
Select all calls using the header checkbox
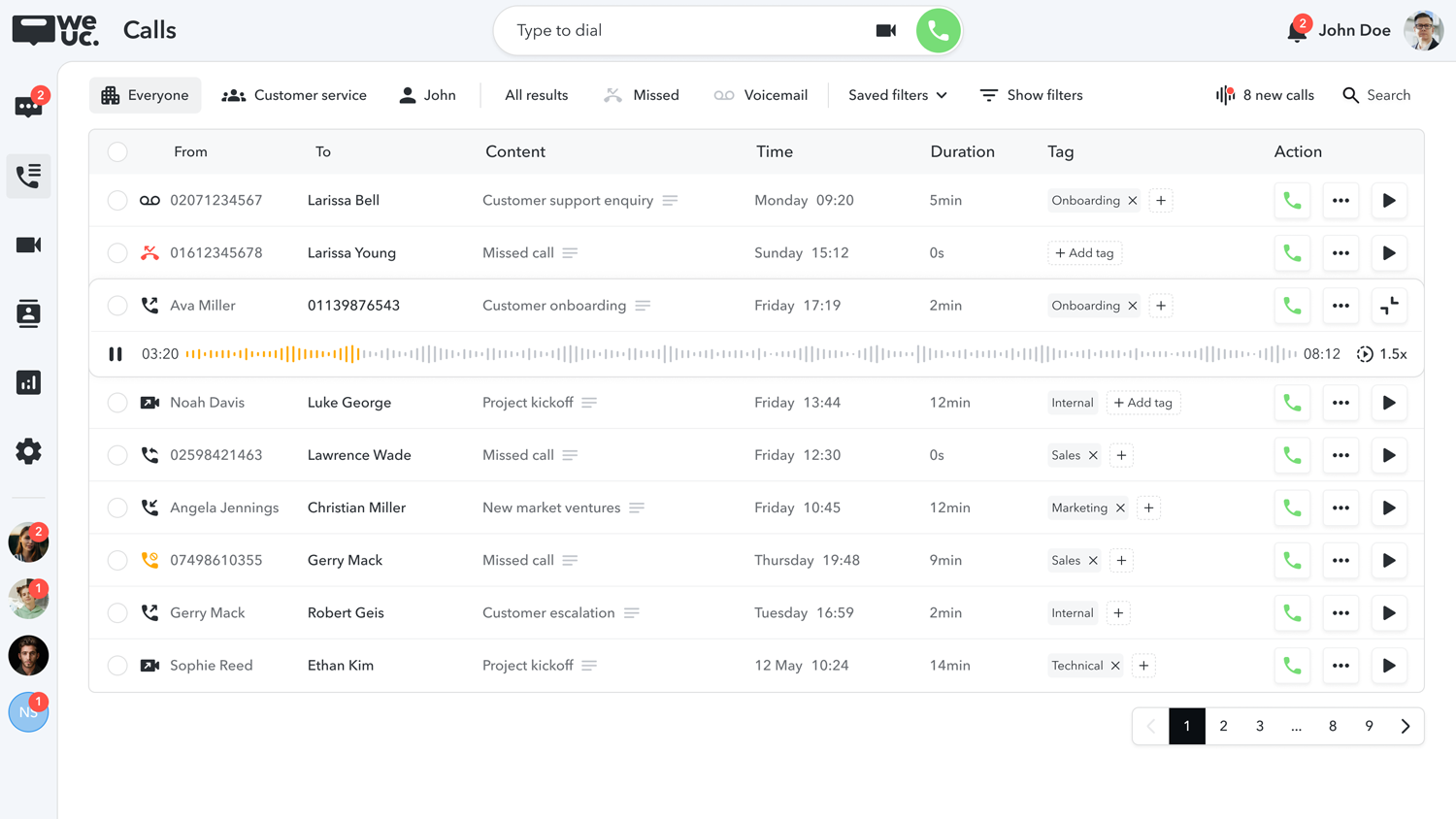(x=117, y=151)
